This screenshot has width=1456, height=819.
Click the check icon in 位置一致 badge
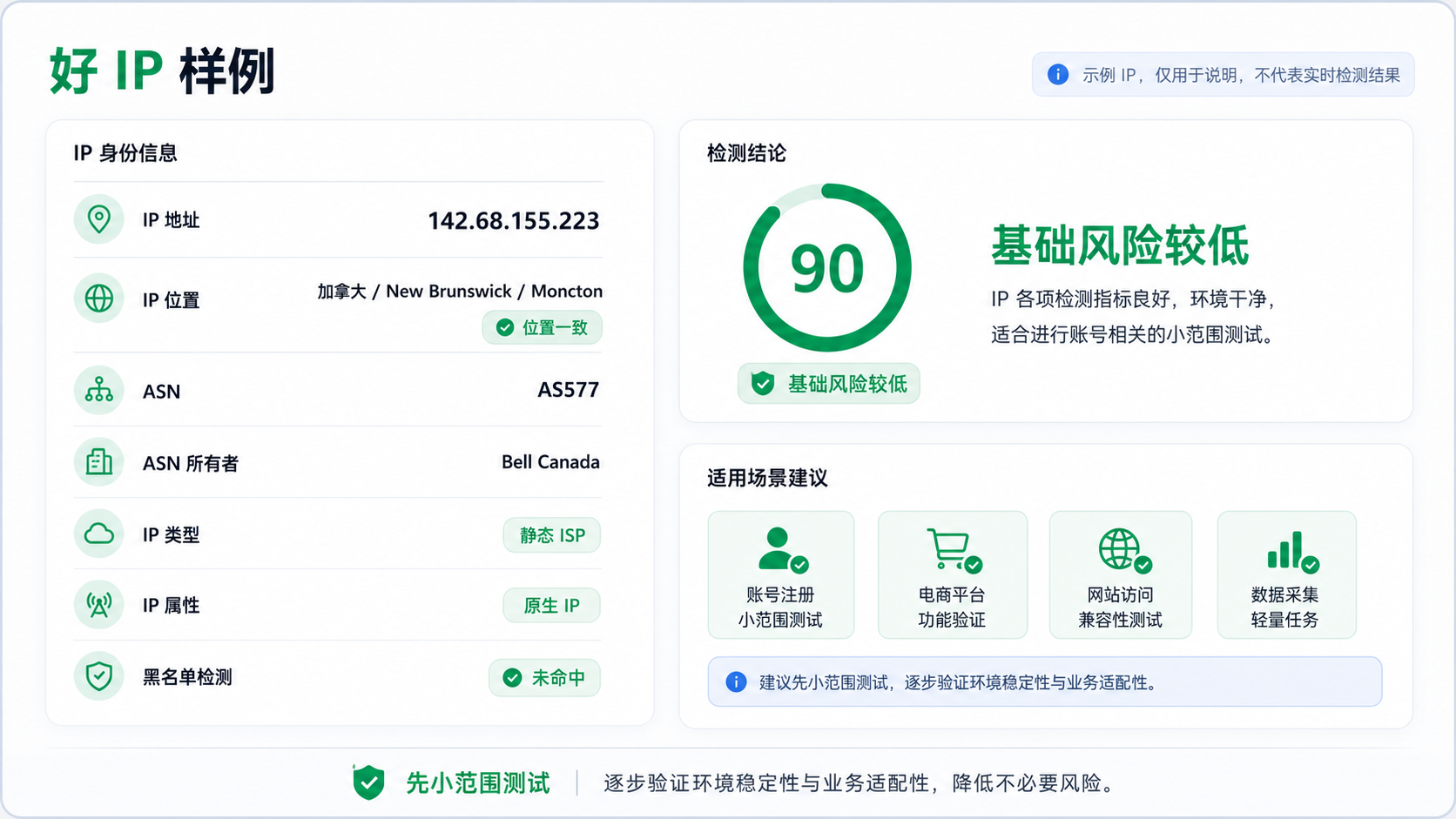[504, 327]
